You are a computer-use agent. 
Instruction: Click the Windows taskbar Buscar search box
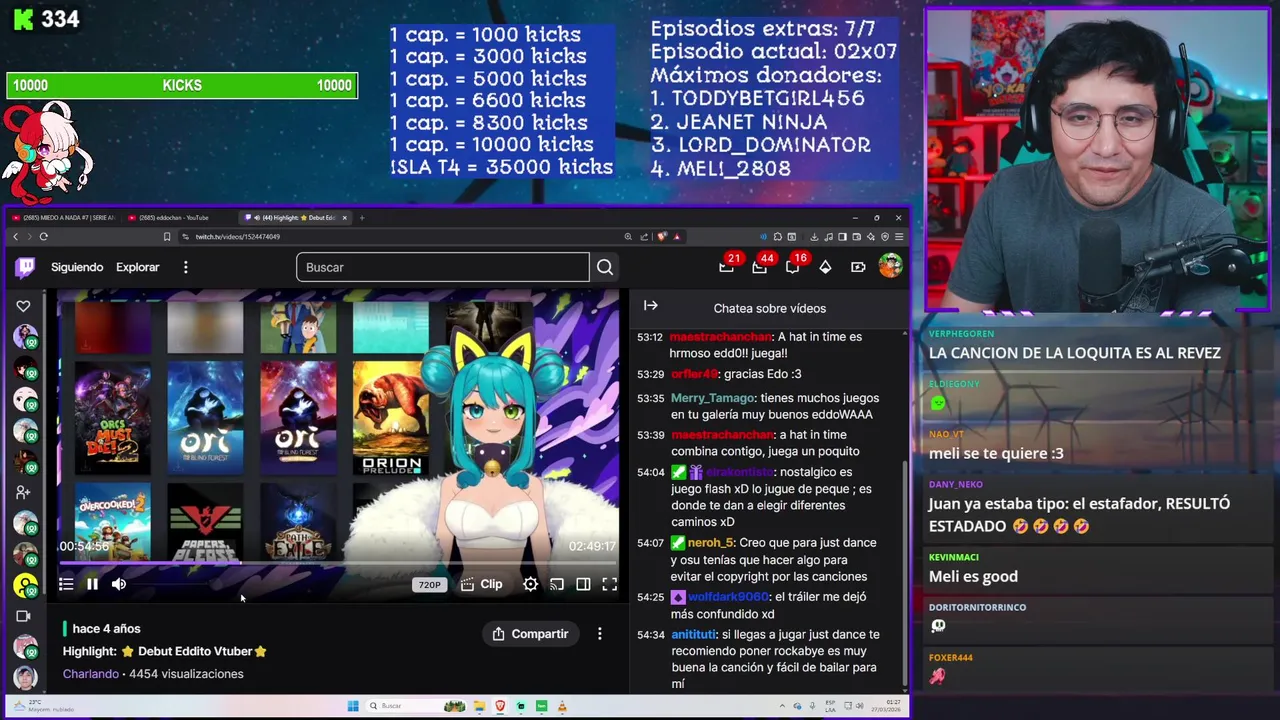tap(415, 706)
